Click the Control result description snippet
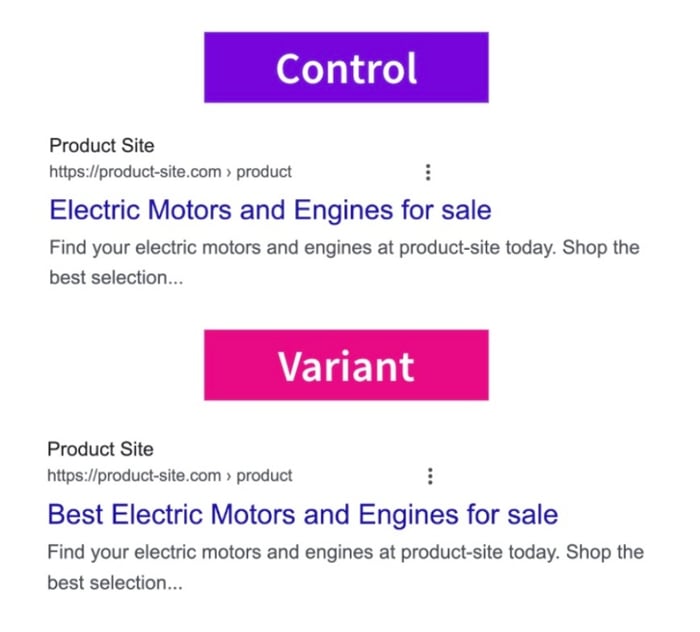700x632 pixels. [x=345, y=262]
